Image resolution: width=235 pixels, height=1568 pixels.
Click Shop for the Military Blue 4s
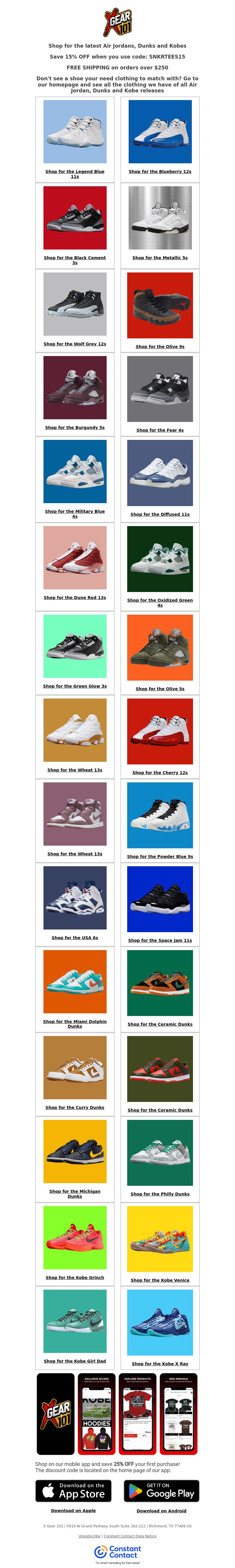(x=75, y=514)
